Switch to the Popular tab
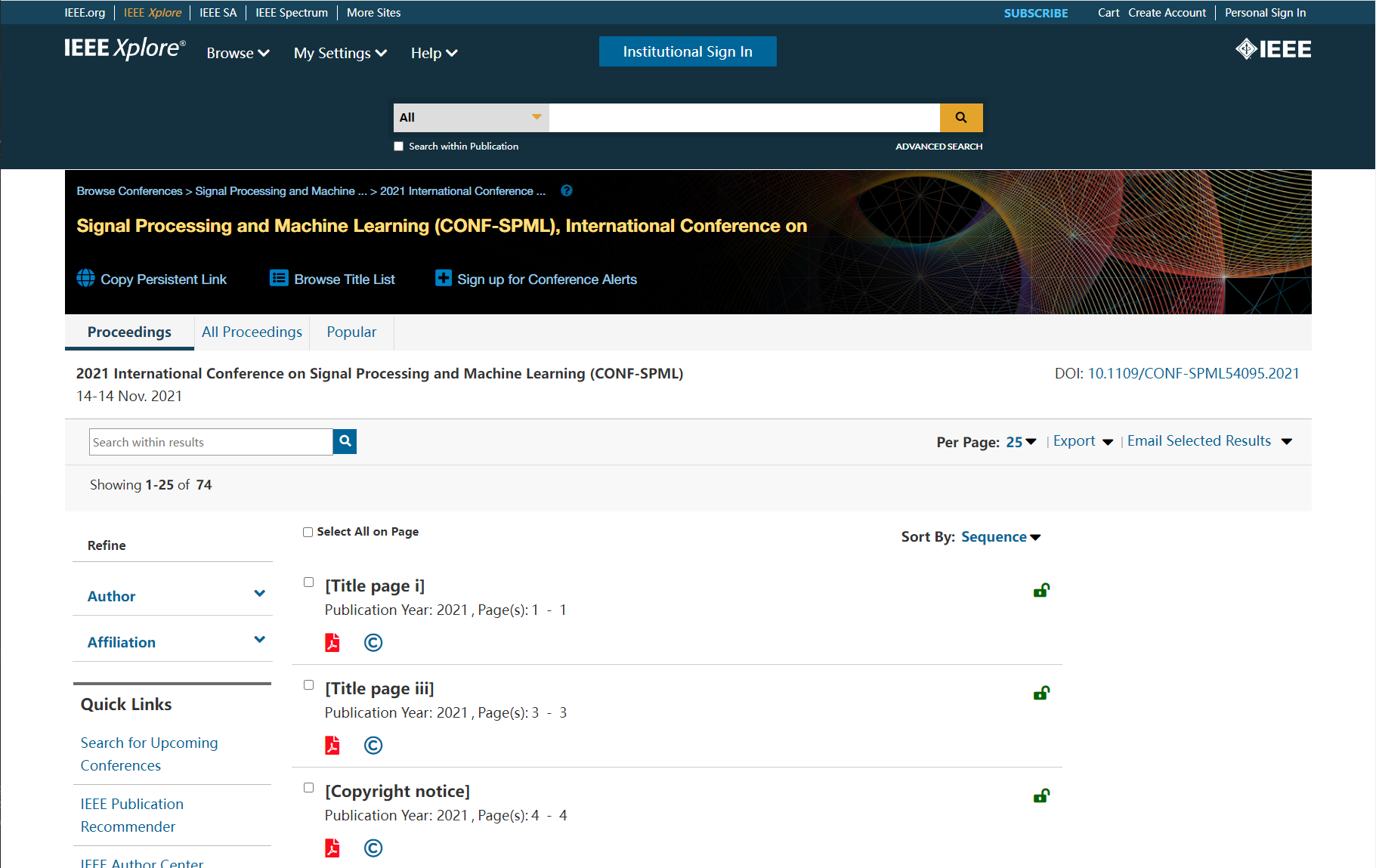The height and width of the screenshot is (868, 1376). [x=351, y=332]
